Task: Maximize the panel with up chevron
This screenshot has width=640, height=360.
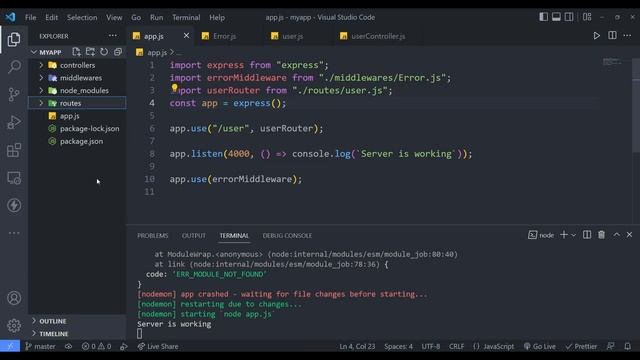Action: (x=616, y=235)
